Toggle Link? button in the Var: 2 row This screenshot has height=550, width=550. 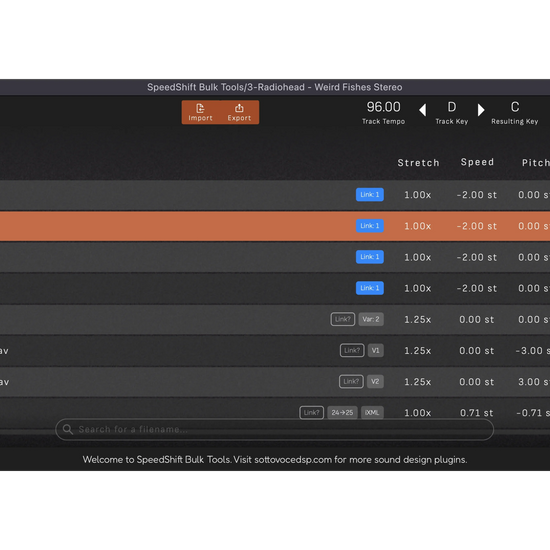(343, 319)
